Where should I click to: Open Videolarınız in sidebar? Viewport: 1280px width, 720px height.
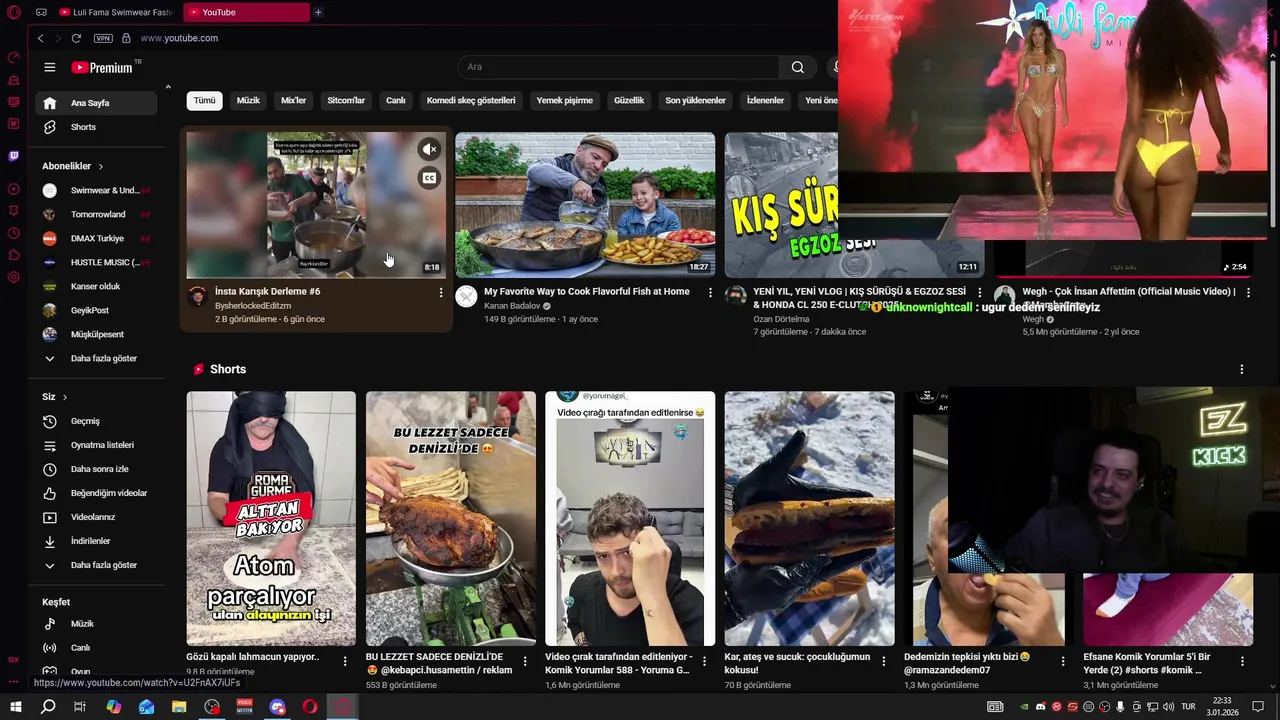click(98, 517)
